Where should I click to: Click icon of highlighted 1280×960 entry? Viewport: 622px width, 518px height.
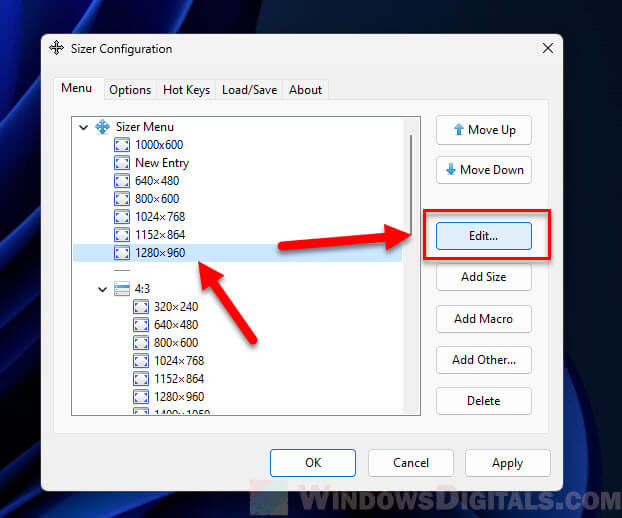pos(122,253)
